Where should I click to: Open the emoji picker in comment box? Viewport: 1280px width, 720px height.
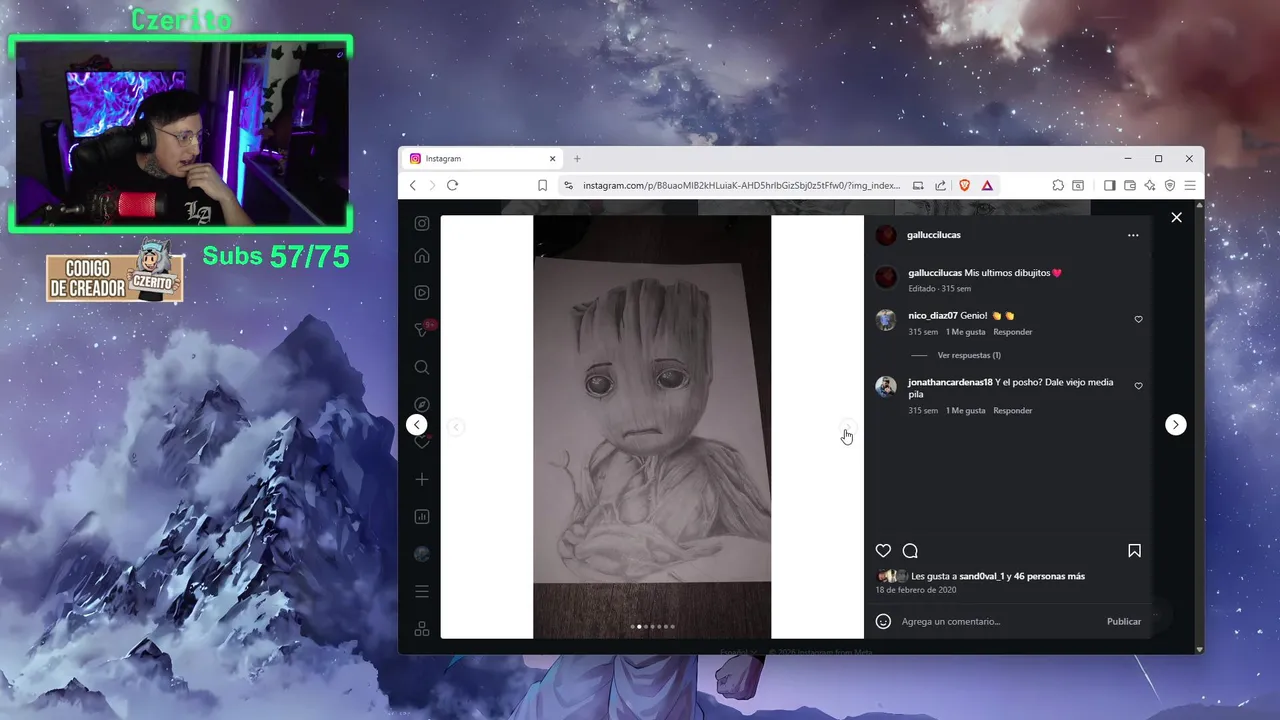click(883, 621)
